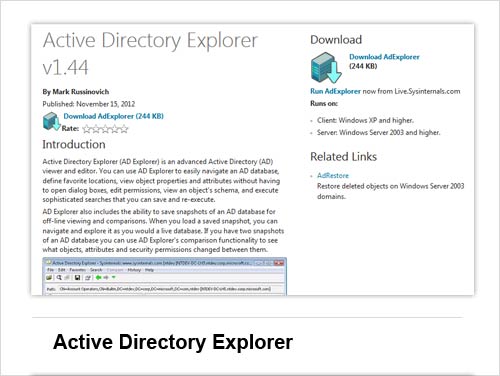Click the Run AdExplorer link

pos(335,91)
